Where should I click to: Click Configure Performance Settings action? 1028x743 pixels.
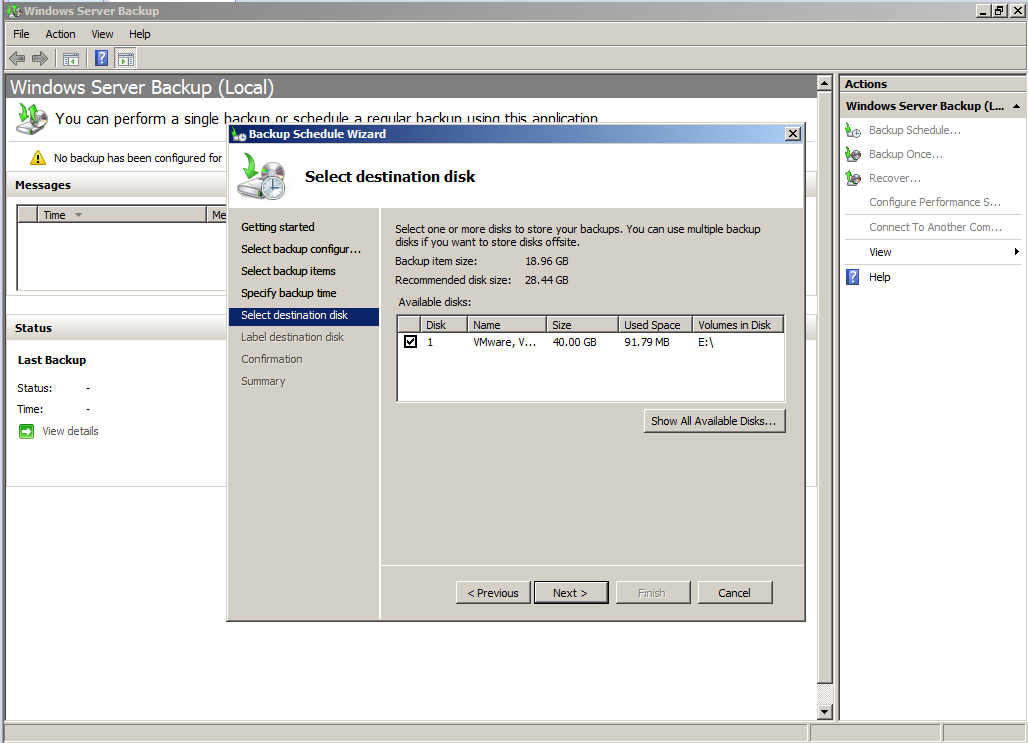click(x=935, y=202)
